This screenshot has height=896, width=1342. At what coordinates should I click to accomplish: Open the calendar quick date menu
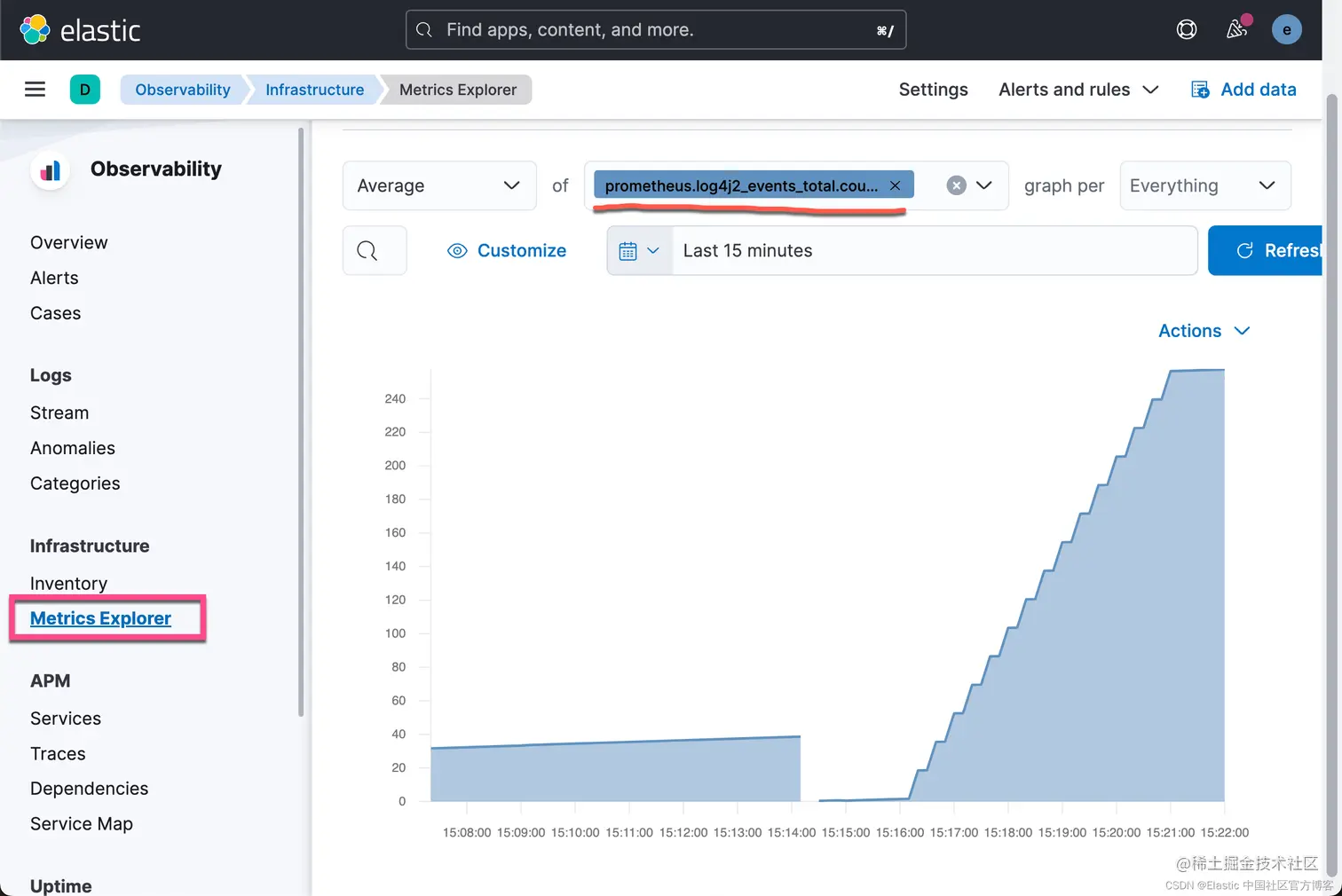pos(640,251)
